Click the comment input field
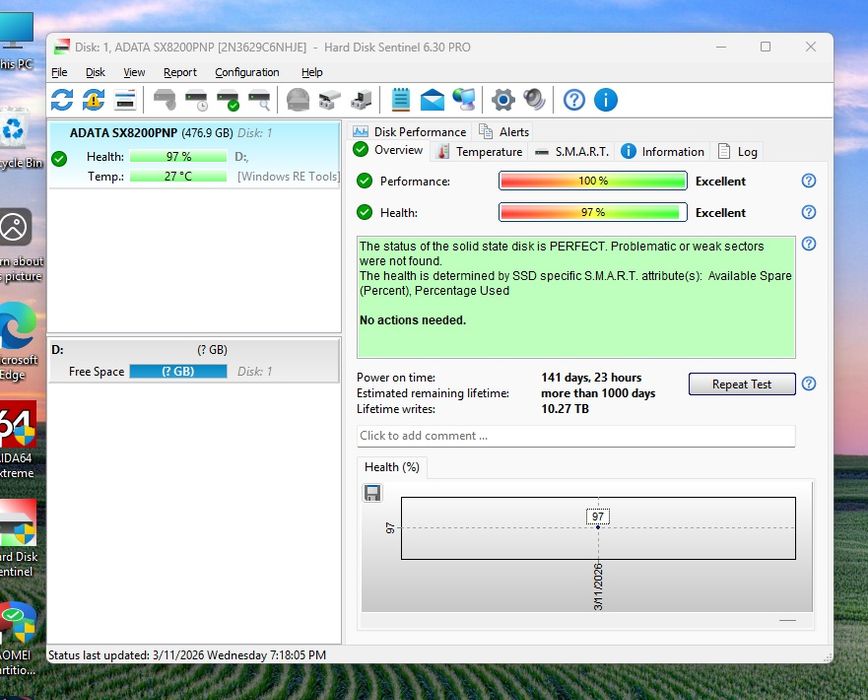 tap(576, 436)
